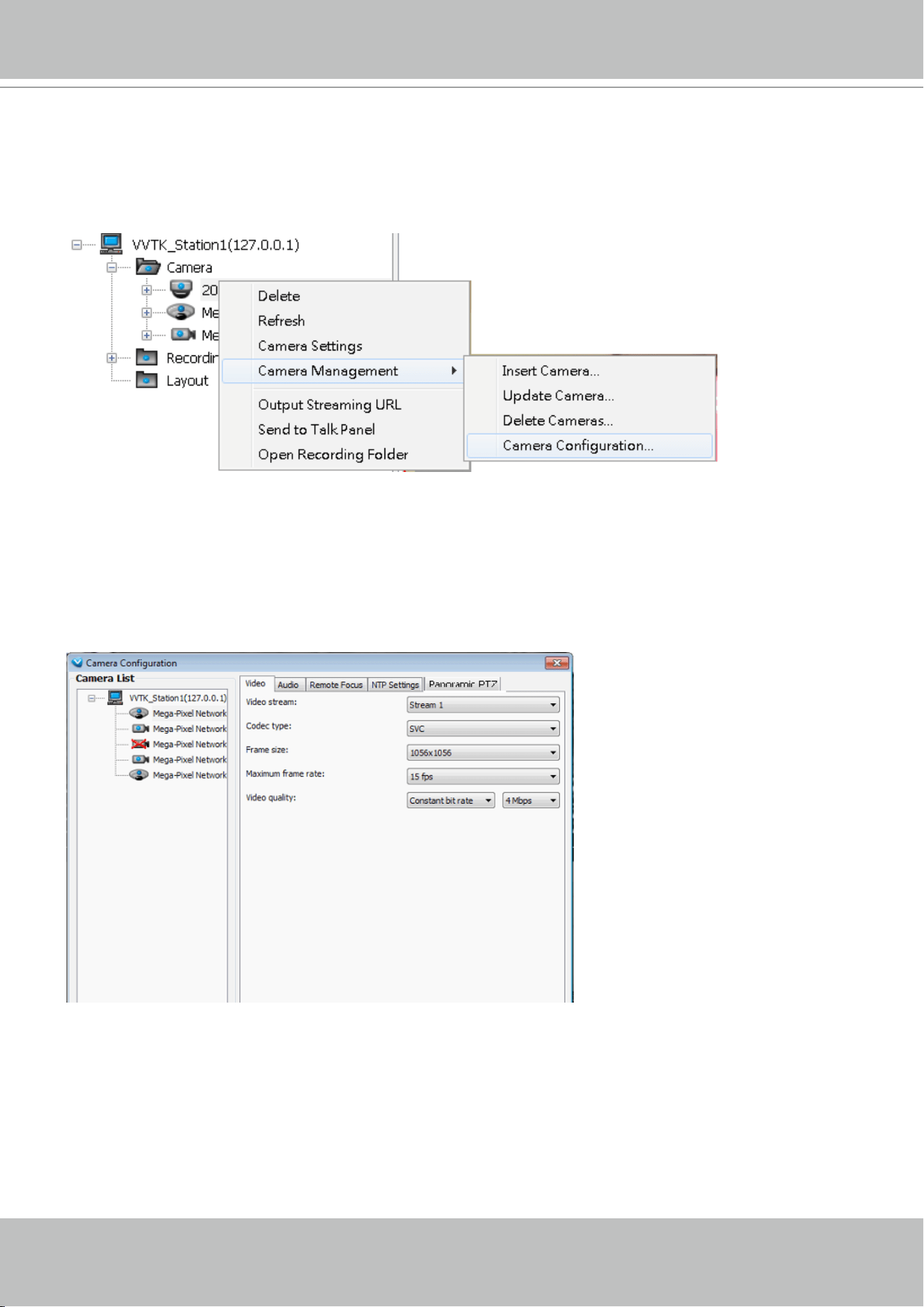Screen dimensions: 924x1307
Task: Open the Video stream dropdown
Action: [483, 705]
